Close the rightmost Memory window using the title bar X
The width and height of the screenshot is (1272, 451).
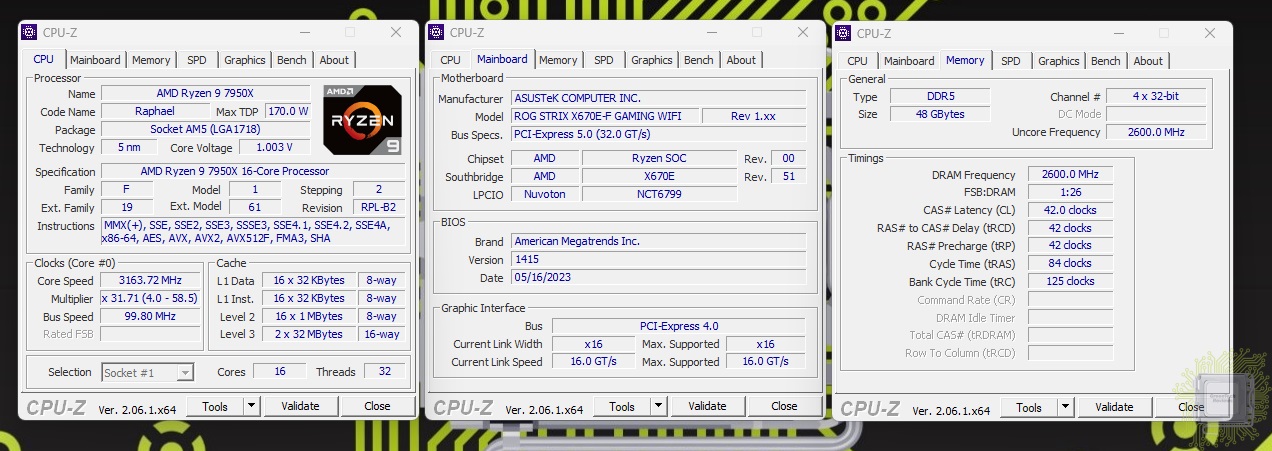1211,33
